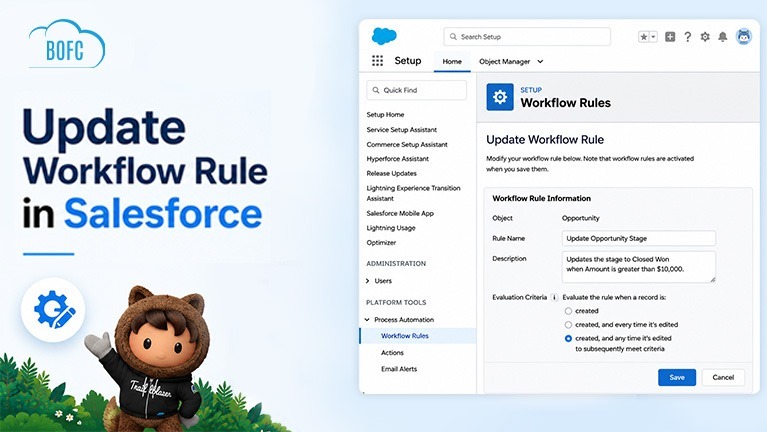The height and width of the screenshot is (432, 767).
Task: Collapse the Process Automation section
Action: (x=367, y=319)
